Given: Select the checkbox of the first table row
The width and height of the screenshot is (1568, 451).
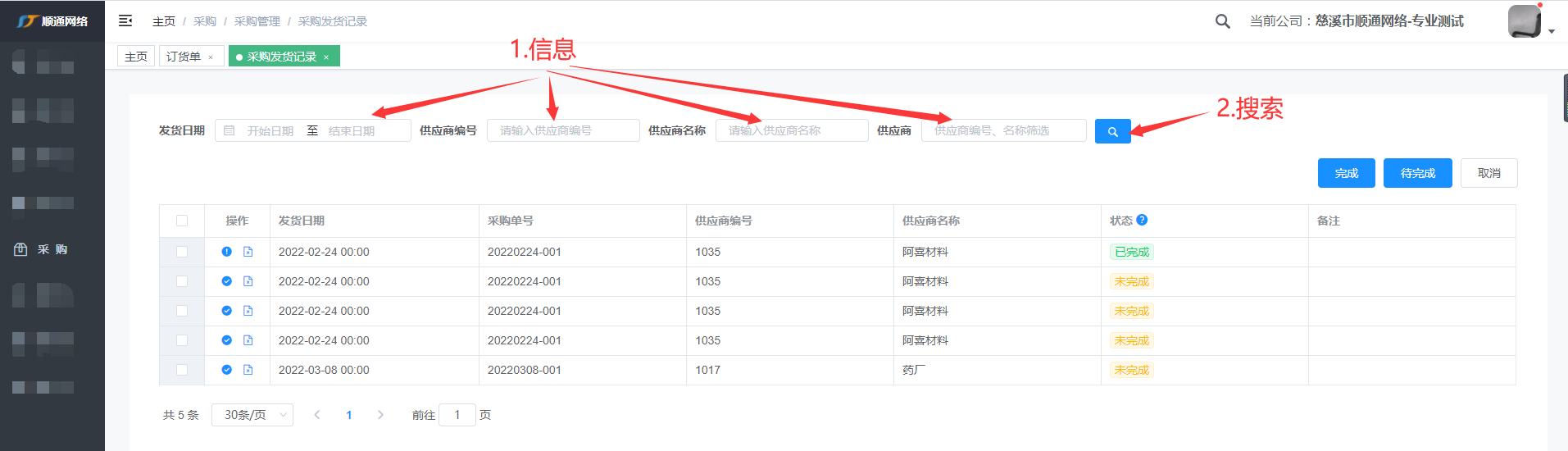Looking at the screenshot, I should (x=182, y=252).
